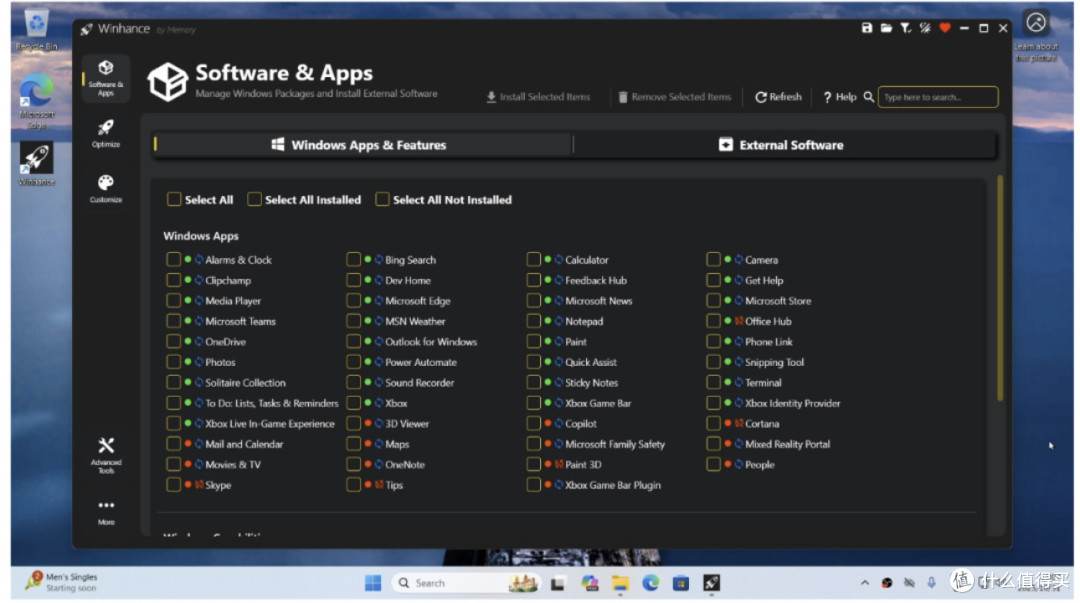
Task: Open the Optimize section in sidebar
Action: [x=106, y=132]
